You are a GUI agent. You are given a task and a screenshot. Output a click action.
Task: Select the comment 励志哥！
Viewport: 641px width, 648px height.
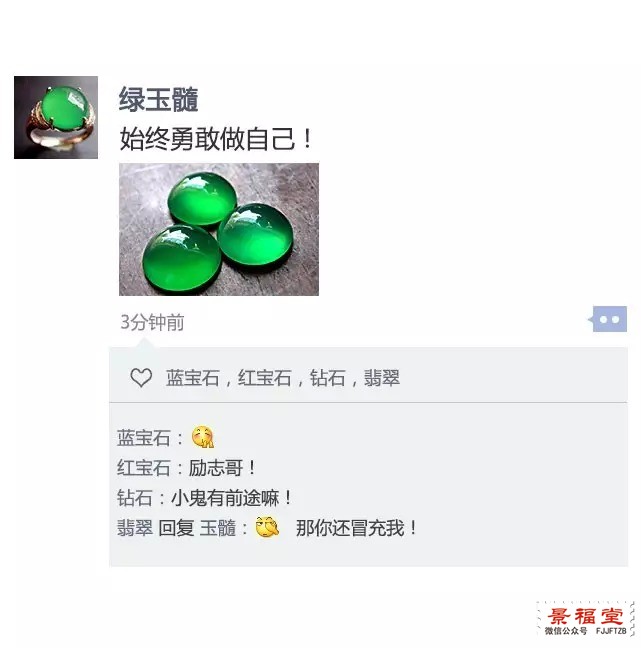coord(222,468)
